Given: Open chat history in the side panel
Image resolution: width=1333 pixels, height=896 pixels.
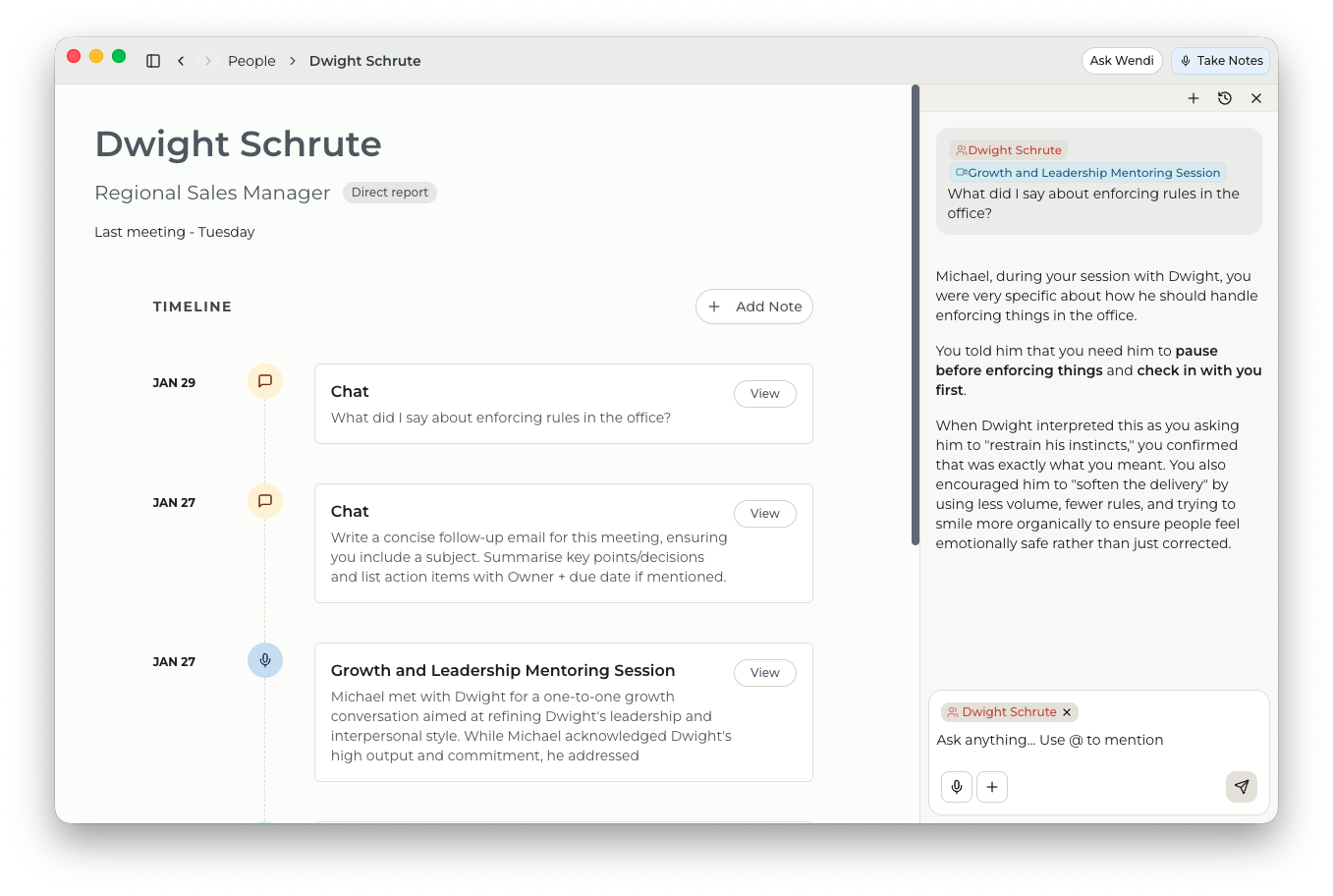Looking at the screenshot, I should 1225,98.
